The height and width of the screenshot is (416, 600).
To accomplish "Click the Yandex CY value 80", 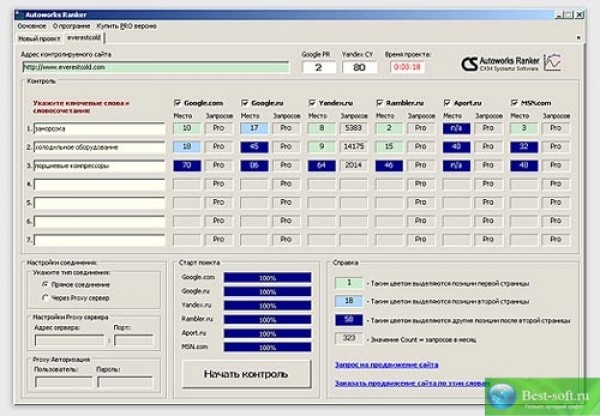I will pos(359,67).
